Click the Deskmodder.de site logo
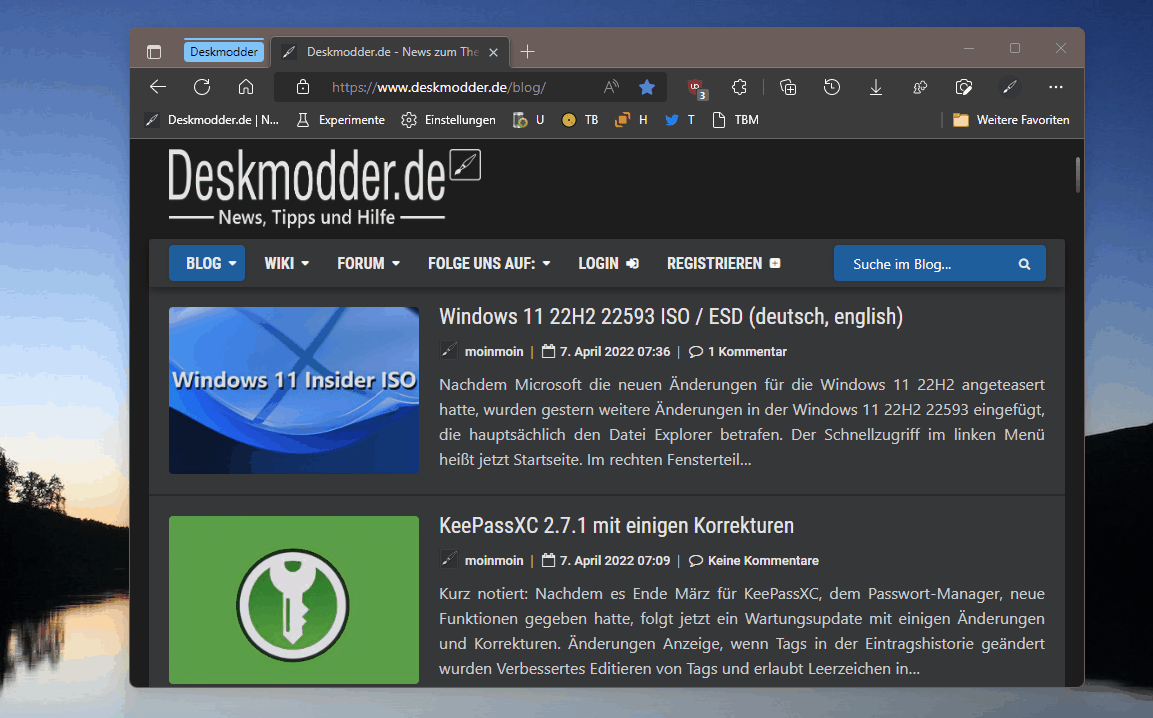This screenshot has height=718, width=1153. 324,187
